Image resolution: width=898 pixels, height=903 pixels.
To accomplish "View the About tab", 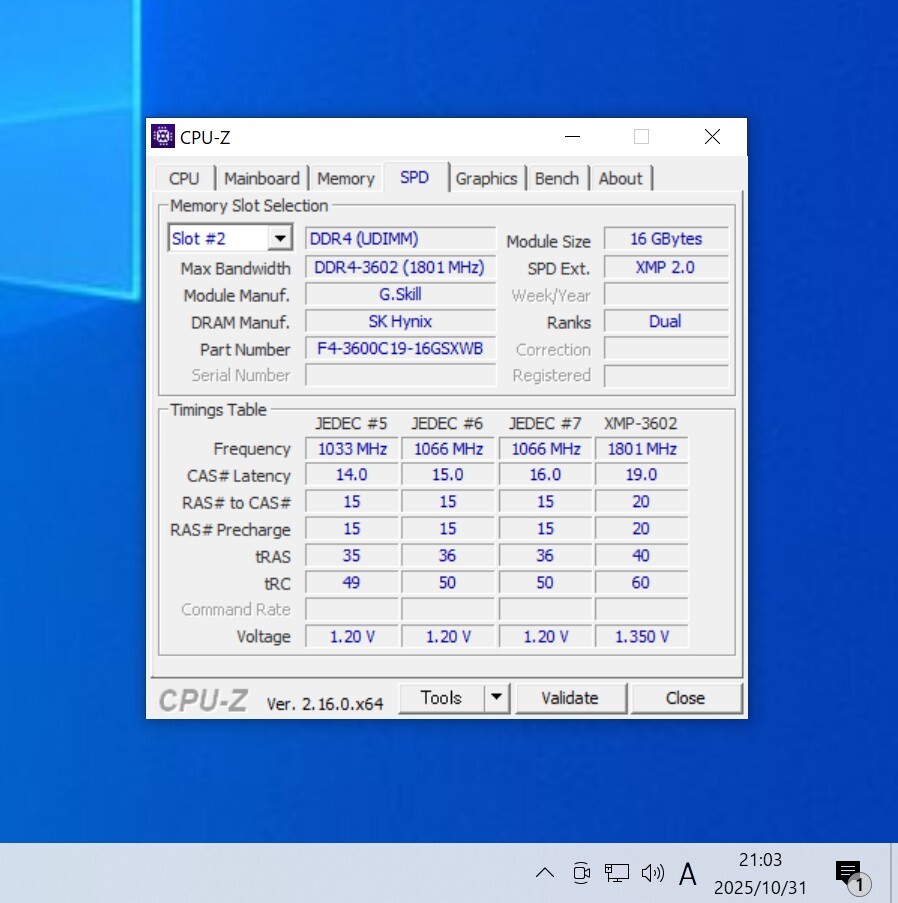I will (x=620, y=178).
